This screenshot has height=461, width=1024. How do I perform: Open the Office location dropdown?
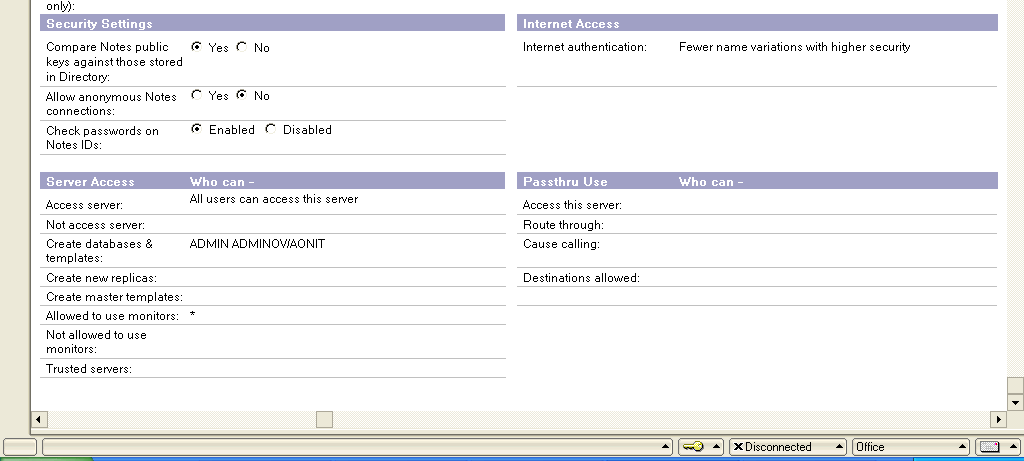(911, 447)
